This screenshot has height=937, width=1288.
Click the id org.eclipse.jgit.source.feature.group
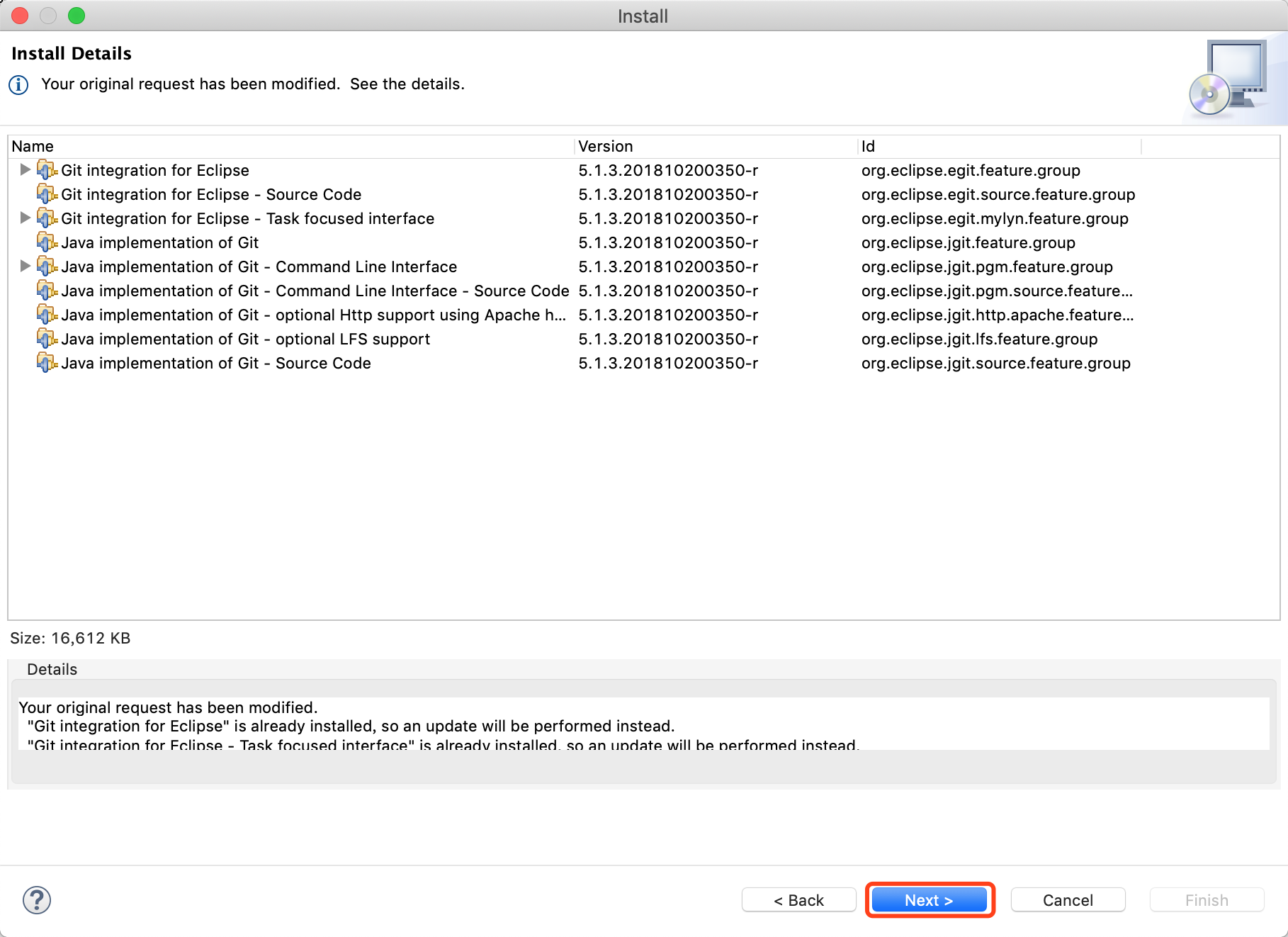pyautogui.click(x=996, y=363)
